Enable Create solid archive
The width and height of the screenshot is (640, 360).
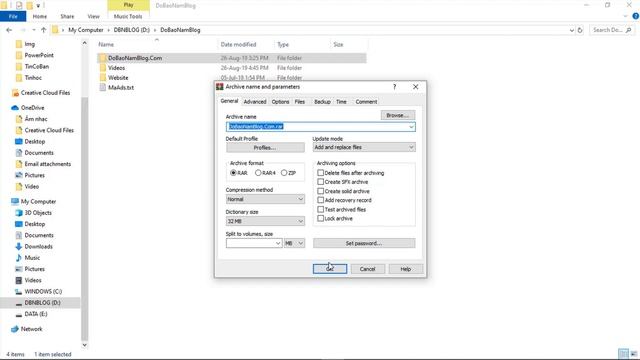[320, 191]
